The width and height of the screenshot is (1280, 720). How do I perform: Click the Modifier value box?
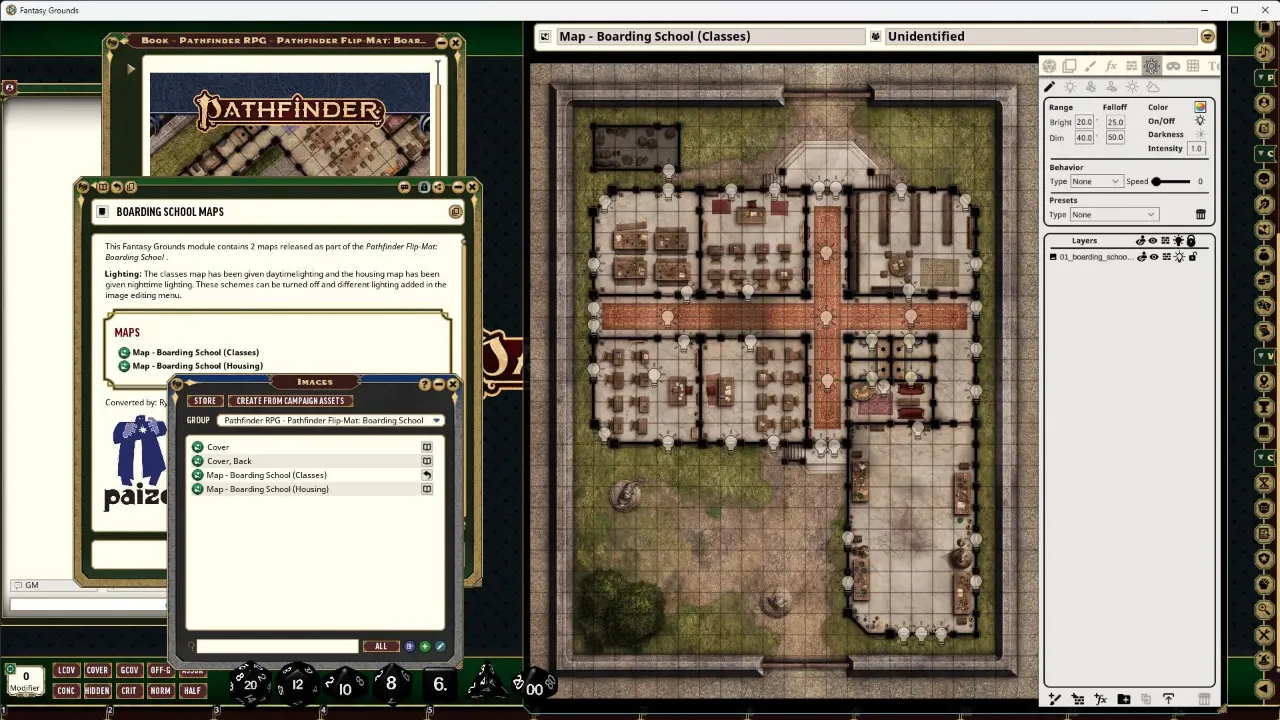(x=26, y=681)
